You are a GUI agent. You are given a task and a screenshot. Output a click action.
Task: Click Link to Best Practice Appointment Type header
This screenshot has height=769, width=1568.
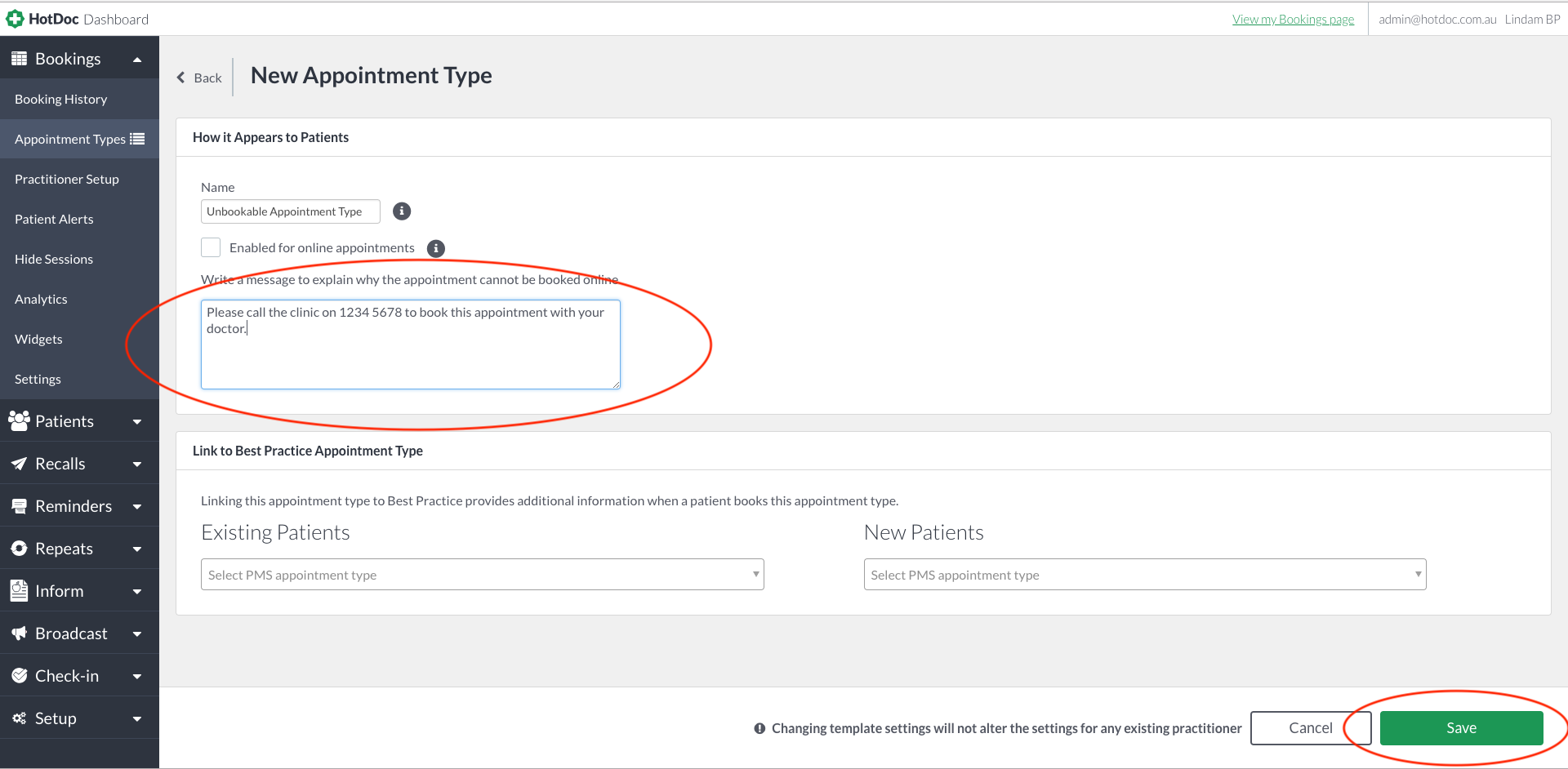pos(308,451)
